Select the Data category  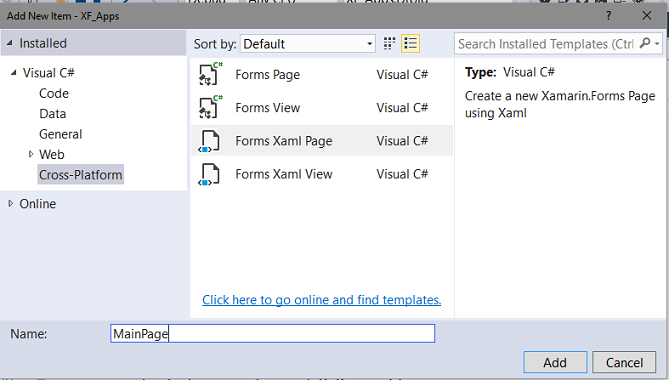(x=52, y=114)
